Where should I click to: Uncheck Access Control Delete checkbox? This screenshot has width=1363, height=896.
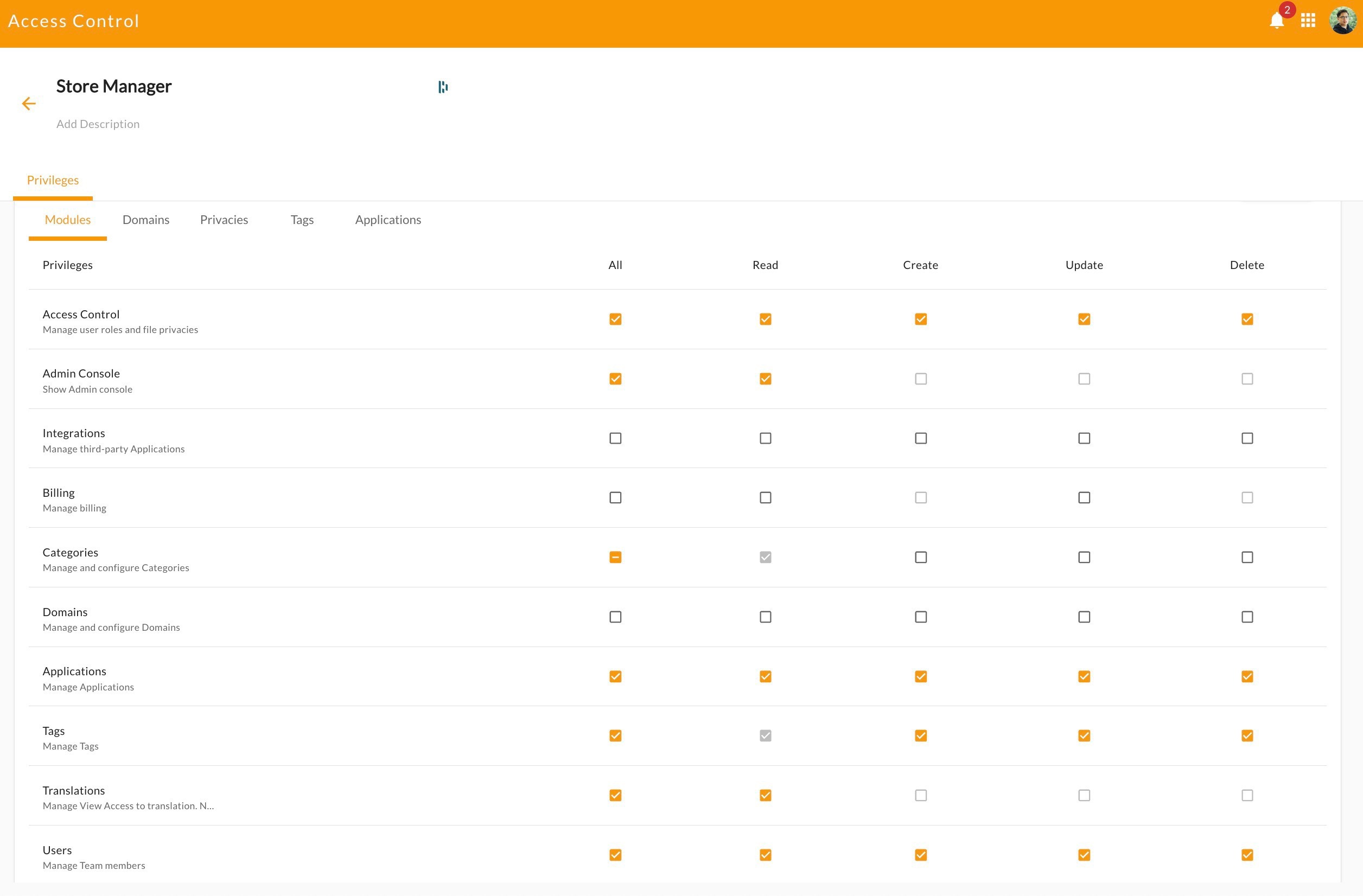tap(1247, 319)
